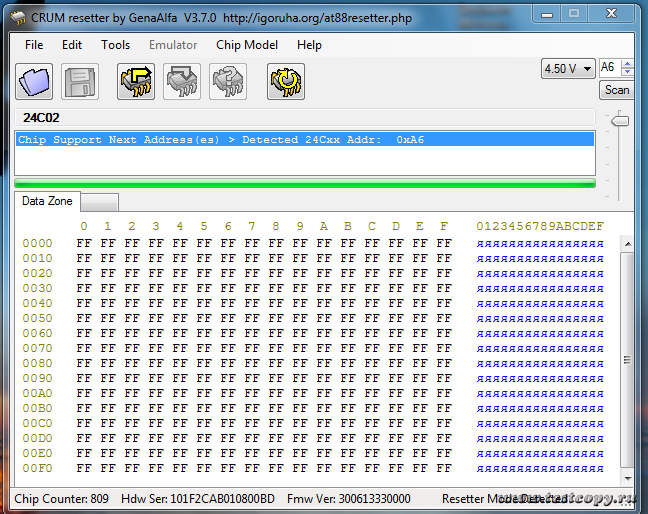
Task: Open the Edit menu
Action: [x=72, y=45]
